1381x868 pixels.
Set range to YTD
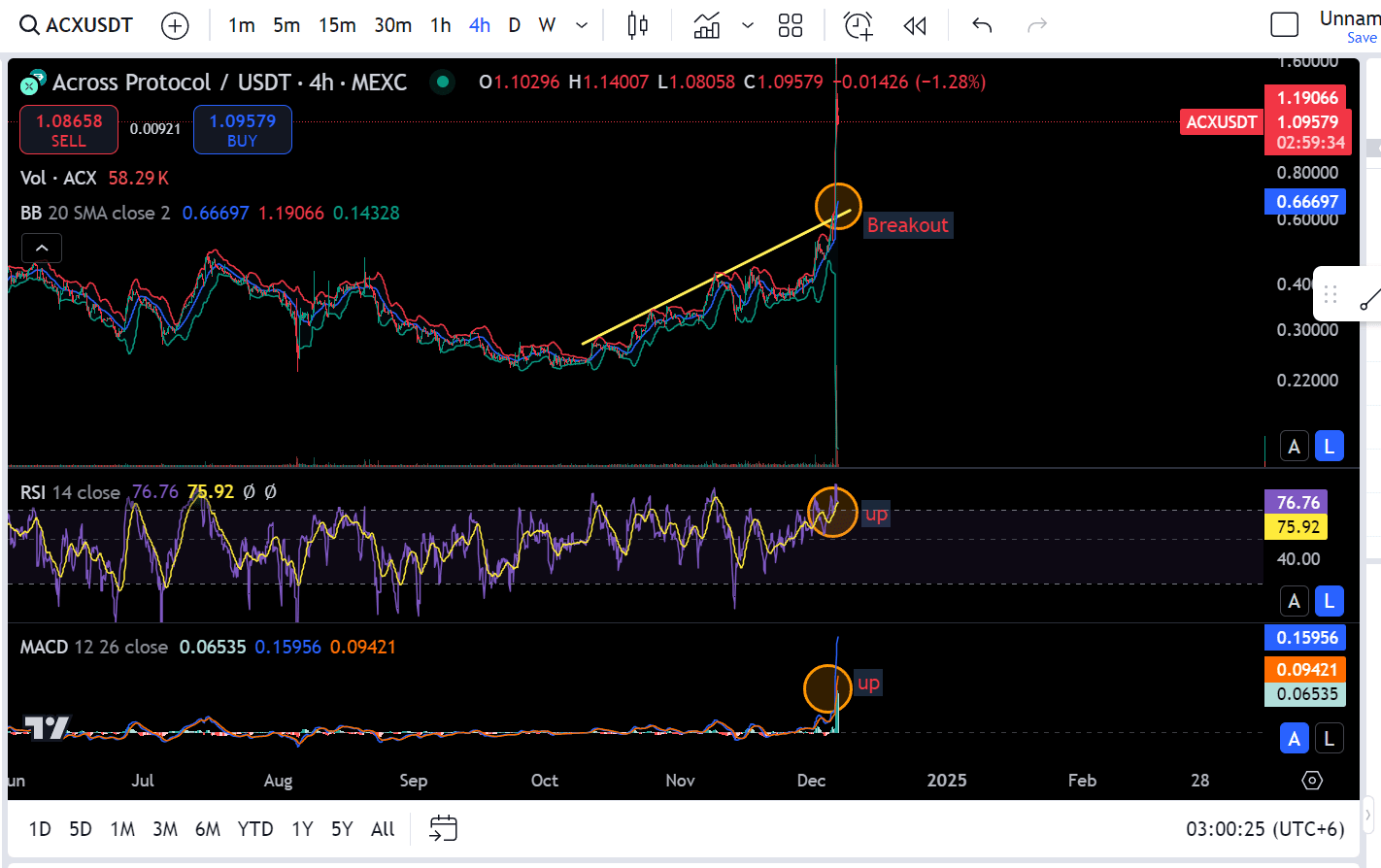pos(255,829)
